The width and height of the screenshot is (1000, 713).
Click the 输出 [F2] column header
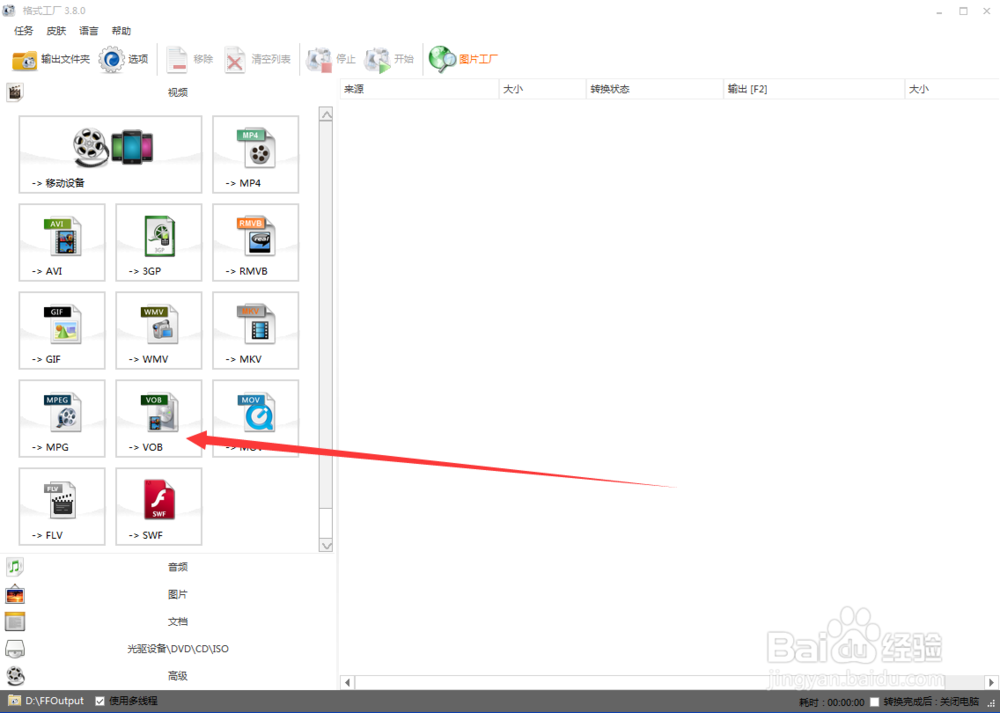813,89
